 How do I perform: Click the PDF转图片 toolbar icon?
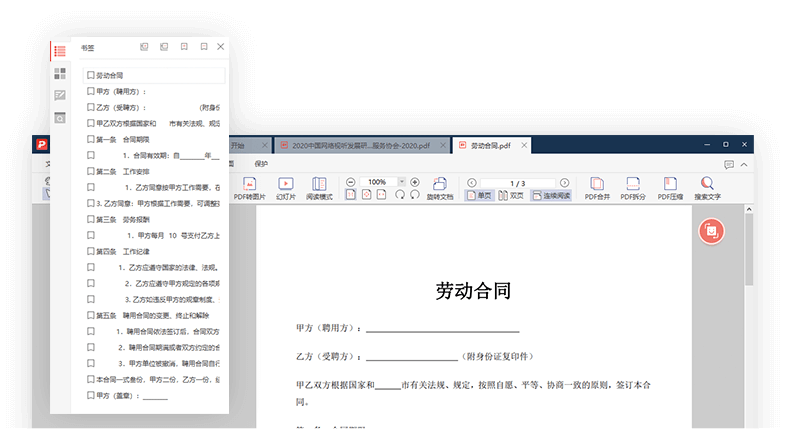pyautogui.click(x=250, y=188)
